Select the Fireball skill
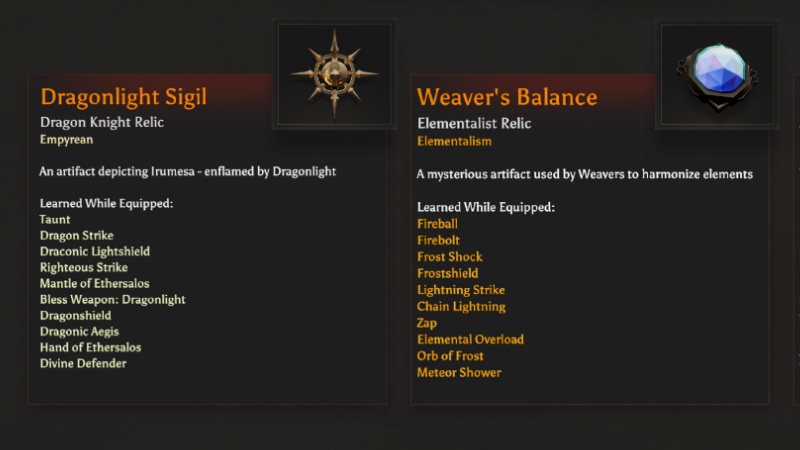Image resolution: width=800 pixels, height=450 pixels. pos(437,224)
